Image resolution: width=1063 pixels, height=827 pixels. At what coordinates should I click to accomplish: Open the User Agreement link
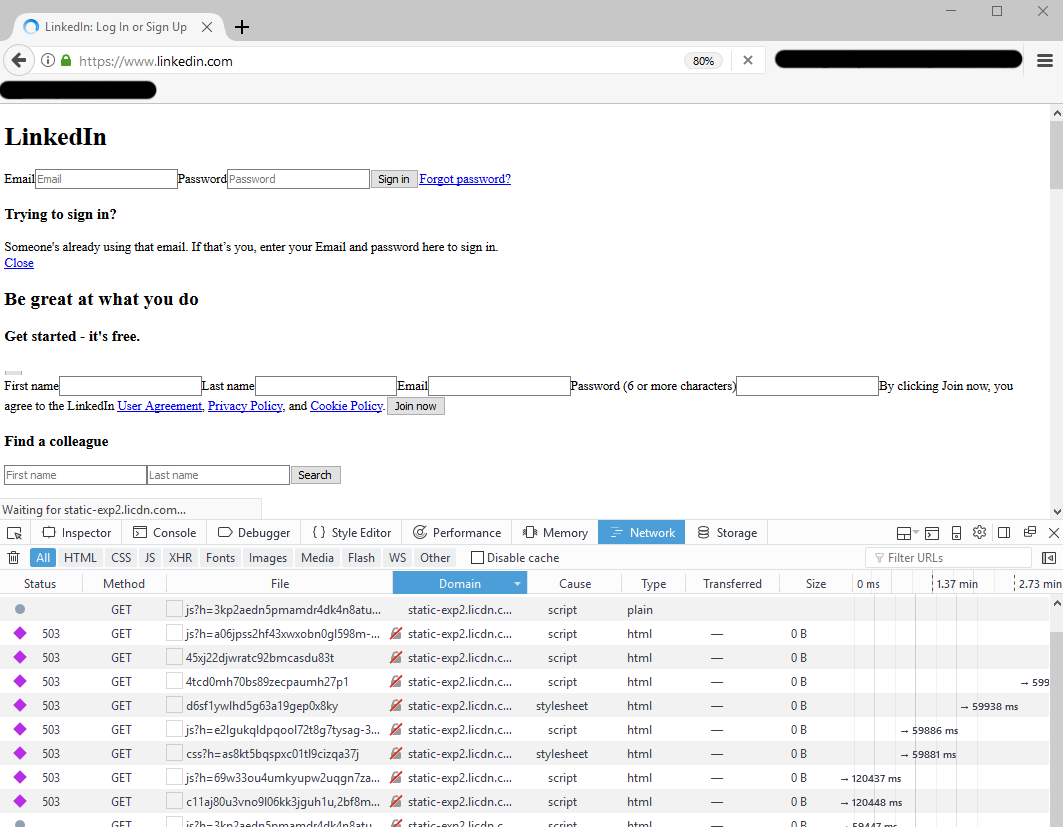[x=159, y=406]
